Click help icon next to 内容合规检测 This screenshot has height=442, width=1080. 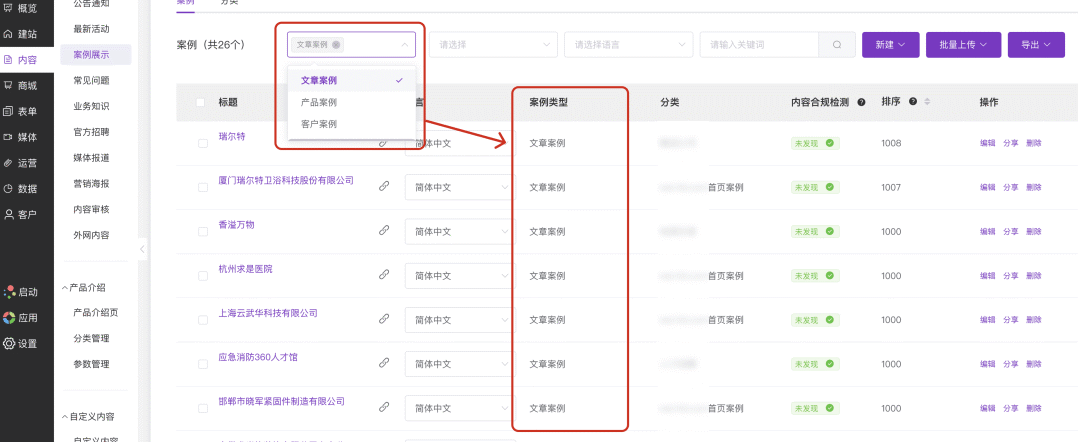click(x=861, y=103)
